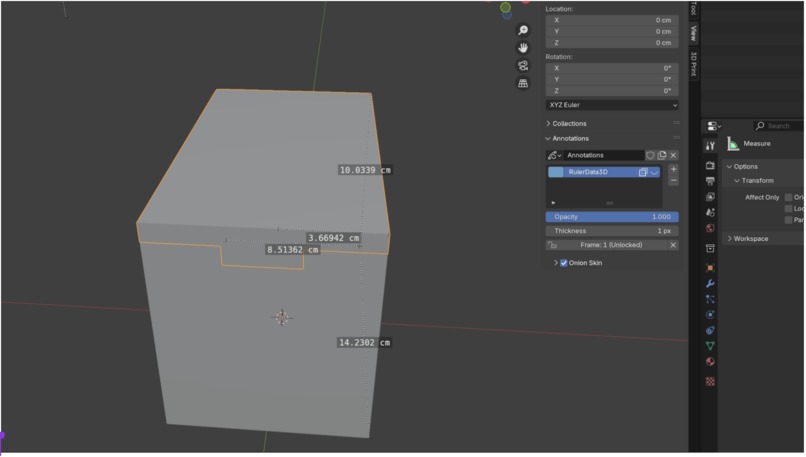Image resolution: width=806 pixels, height=457 pixels.
Task: Click the properties Search field
Action: pos(778,126)
